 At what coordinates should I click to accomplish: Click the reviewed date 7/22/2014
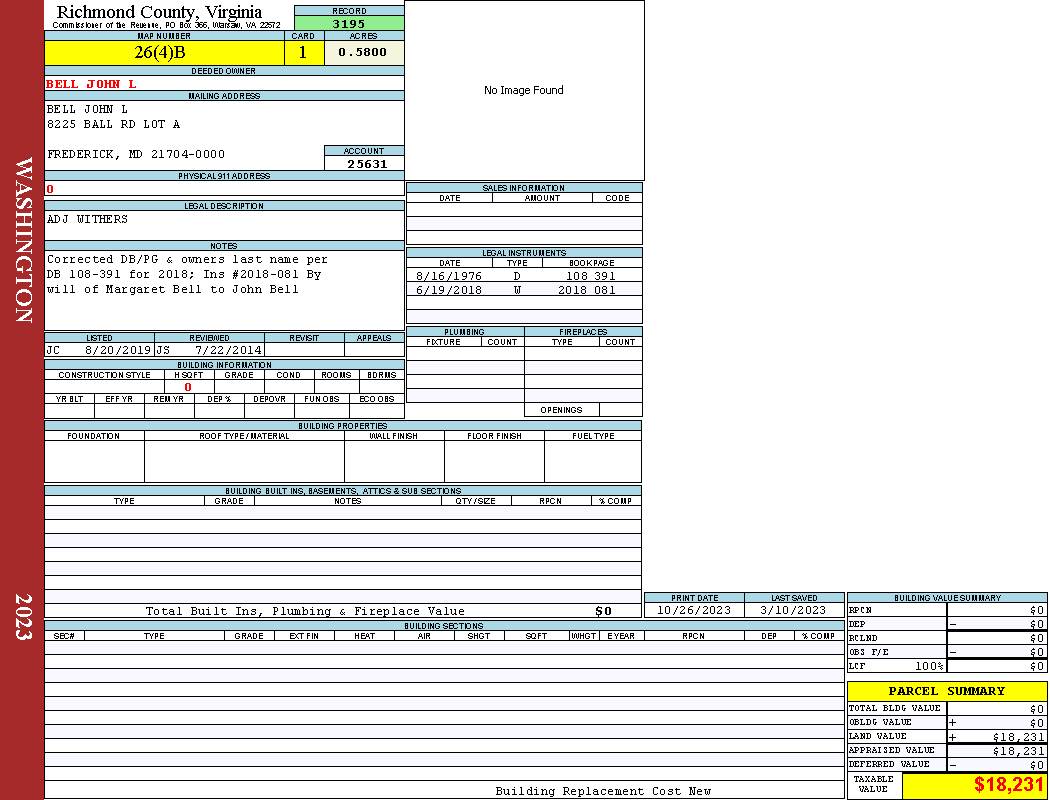pos(228,350)
